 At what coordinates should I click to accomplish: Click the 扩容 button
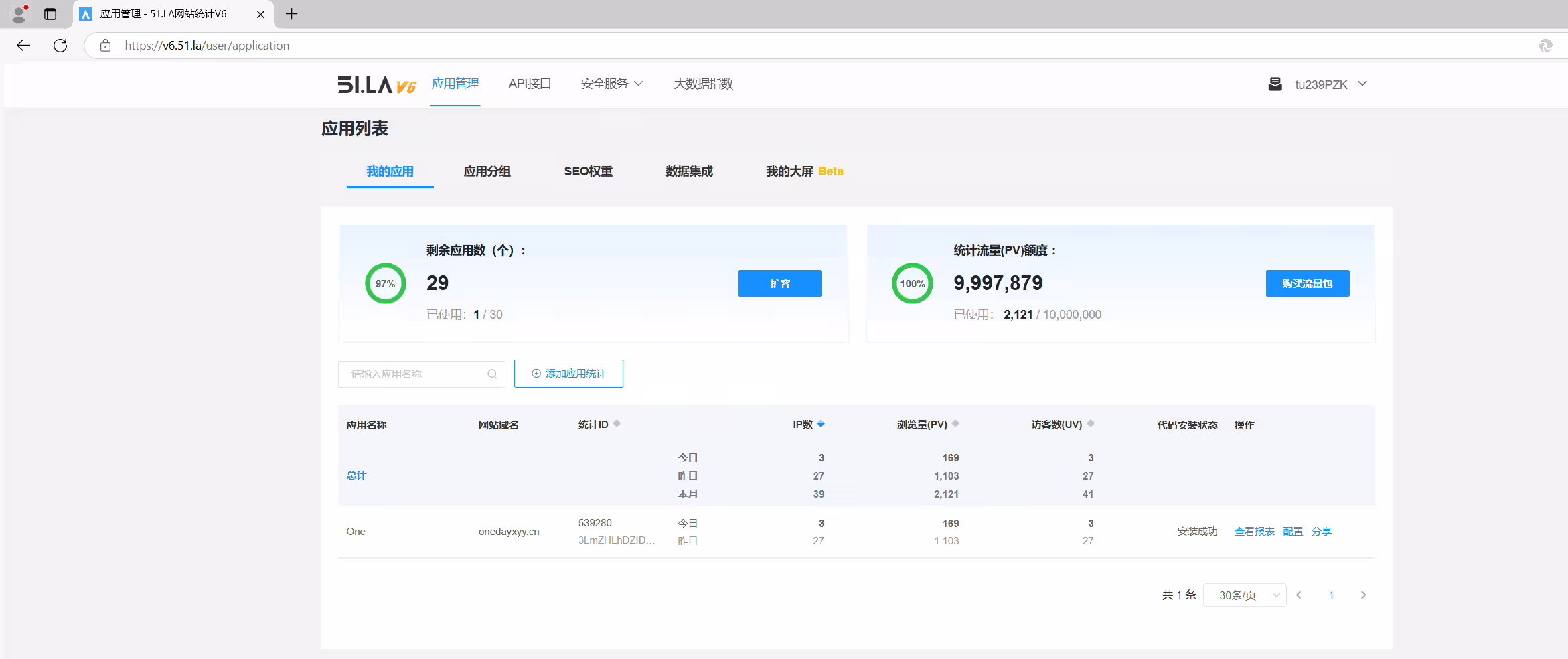(780, 283)
